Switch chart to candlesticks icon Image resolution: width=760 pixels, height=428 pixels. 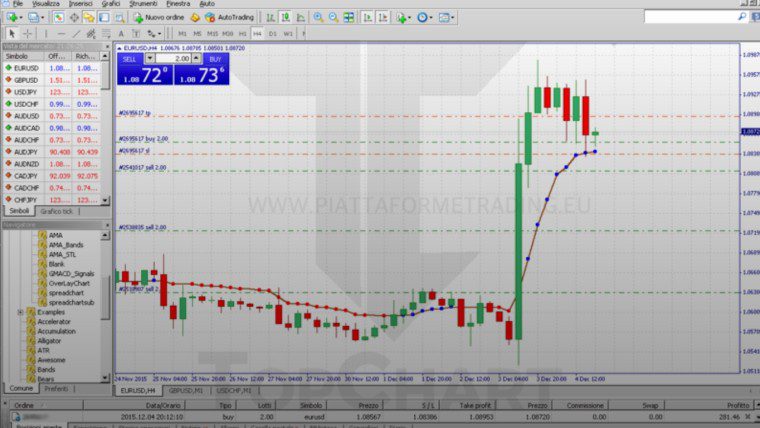[x=285, y=18]
